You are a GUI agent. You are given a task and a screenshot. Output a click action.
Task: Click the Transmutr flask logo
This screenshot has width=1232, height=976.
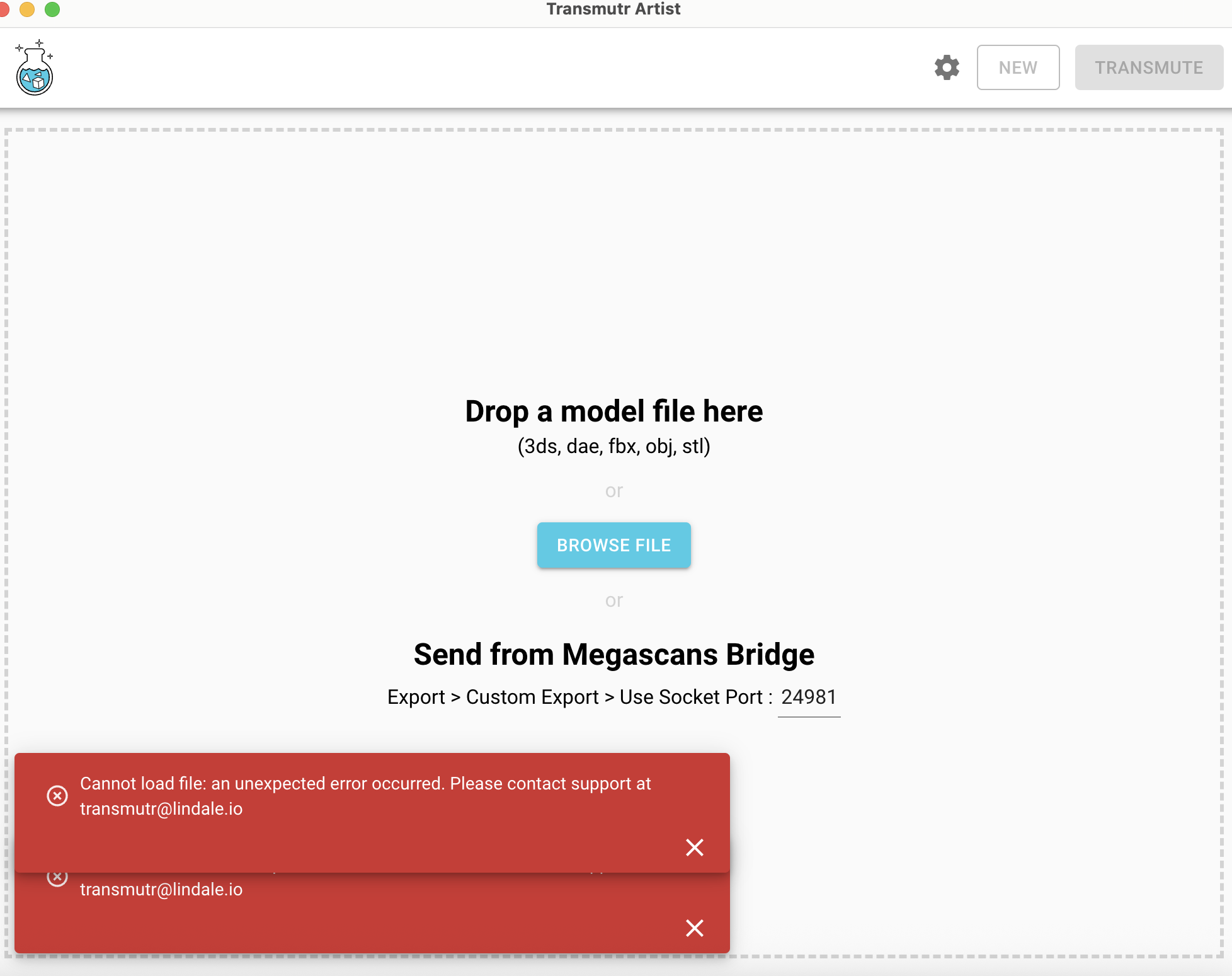coord(35,68)
